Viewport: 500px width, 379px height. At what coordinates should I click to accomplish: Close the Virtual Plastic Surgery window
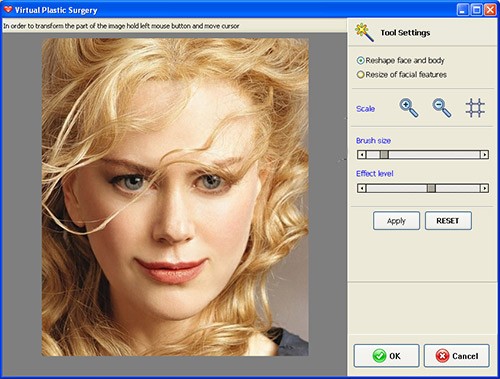point(490,10)
